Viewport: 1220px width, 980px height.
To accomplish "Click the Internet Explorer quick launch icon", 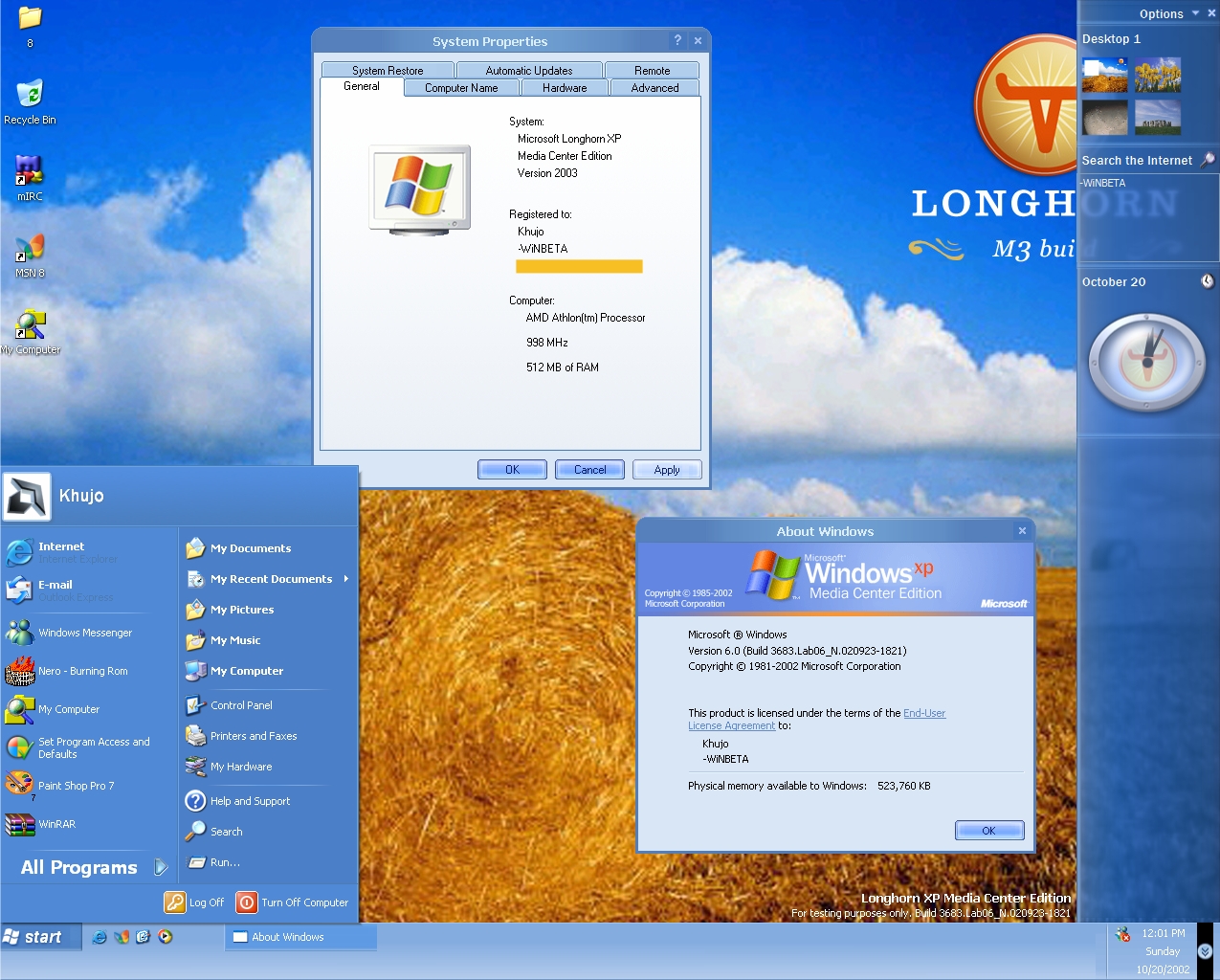I will [100, 937].
